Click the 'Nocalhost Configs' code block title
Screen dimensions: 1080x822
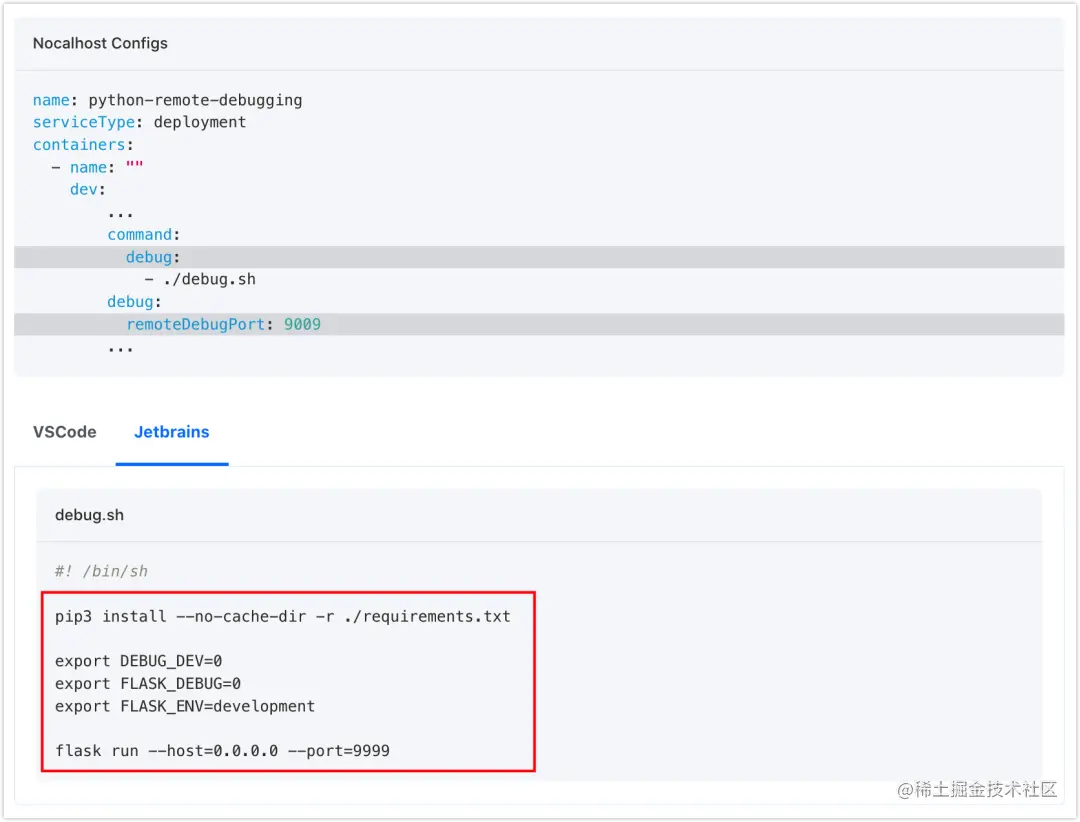(100, 43)
